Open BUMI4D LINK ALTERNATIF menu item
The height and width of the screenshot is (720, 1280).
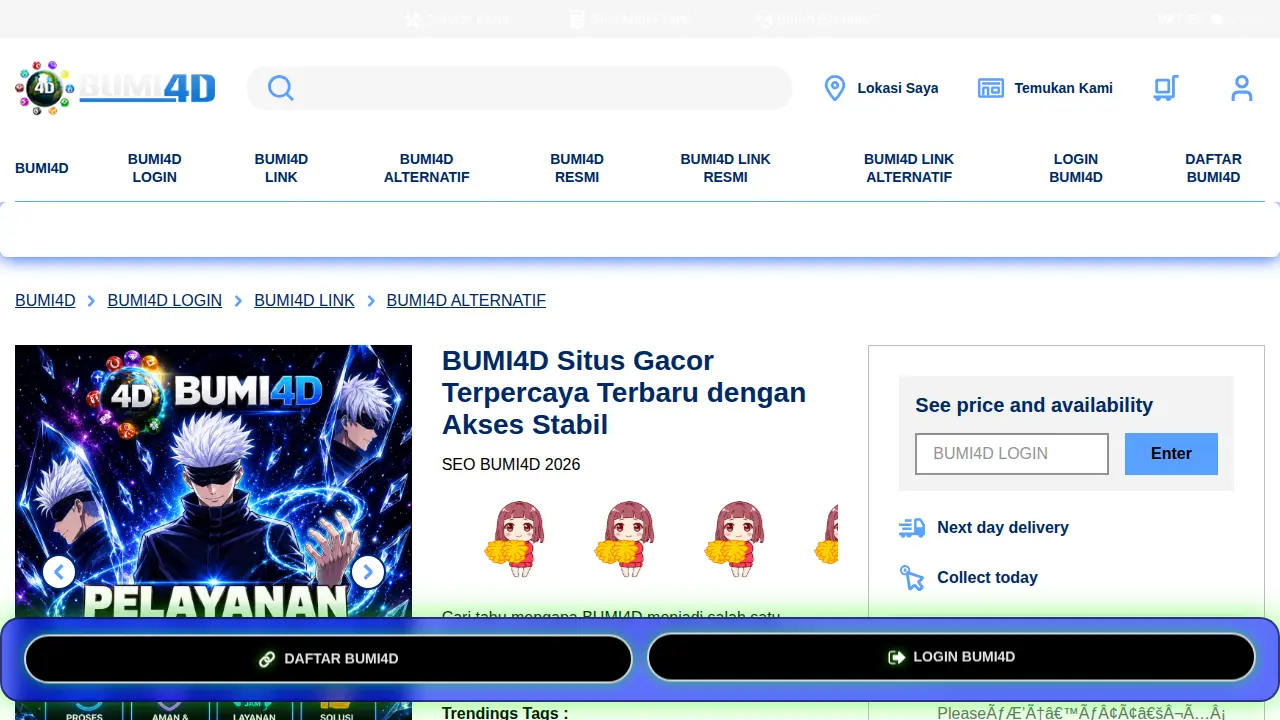[x=909, y=168]
